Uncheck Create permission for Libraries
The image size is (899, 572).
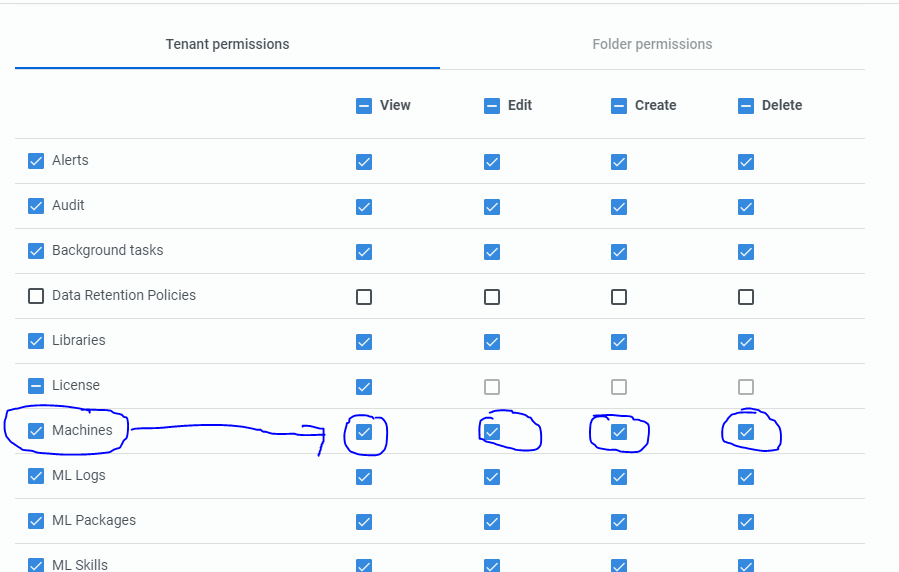pyautogui.click(x=619, y=342)
